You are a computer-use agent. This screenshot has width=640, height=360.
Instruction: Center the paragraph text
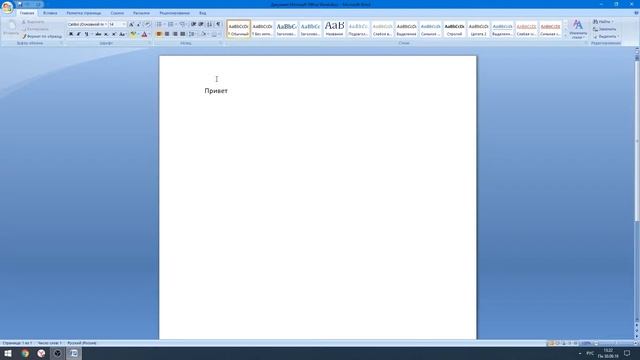pyautogui.click(x=167, y=34)
